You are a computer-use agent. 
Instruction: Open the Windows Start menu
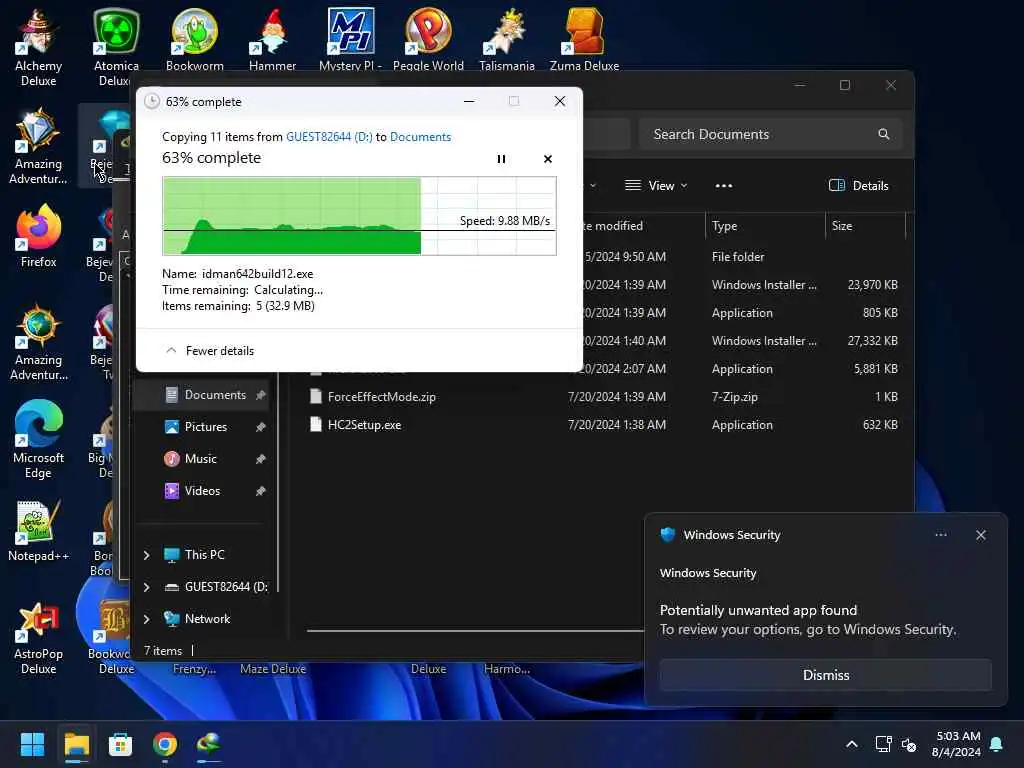32,744
